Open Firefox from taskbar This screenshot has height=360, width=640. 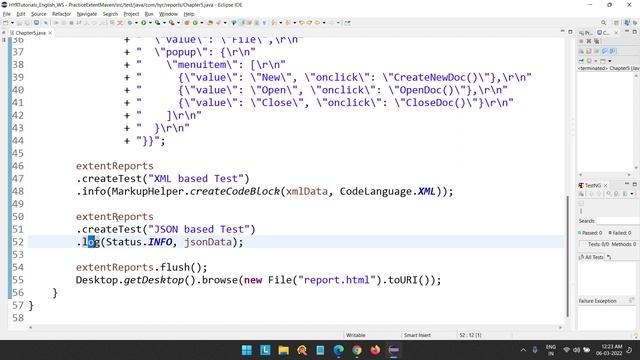(376, 350)
